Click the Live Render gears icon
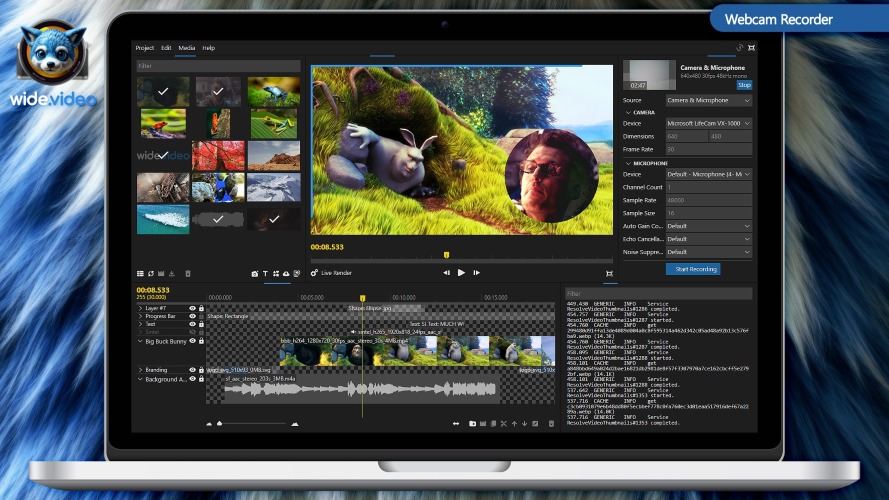889x500 pixels. click(314, 273)
